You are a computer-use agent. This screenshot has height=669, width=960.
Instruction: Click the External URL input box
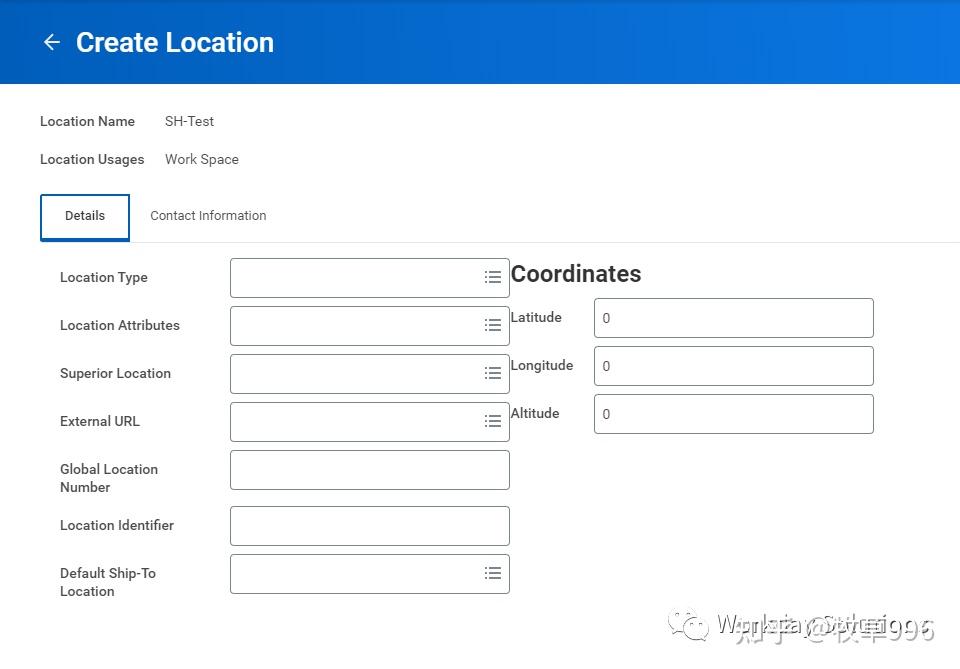pos(360,421)
